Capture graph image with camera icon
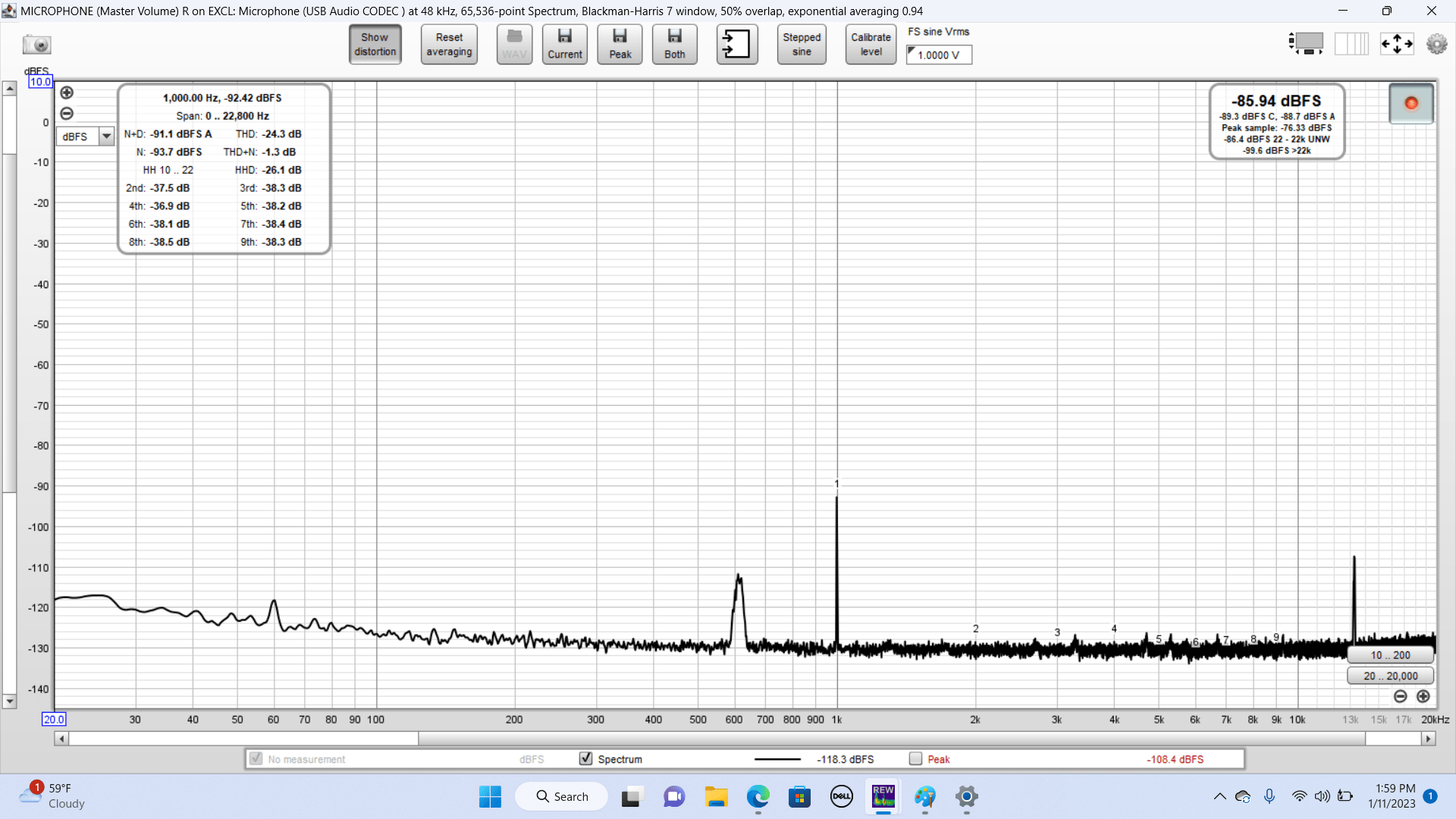Image resolution: width=1456 pixels, height=819 pixels. (x=36, y=45)
